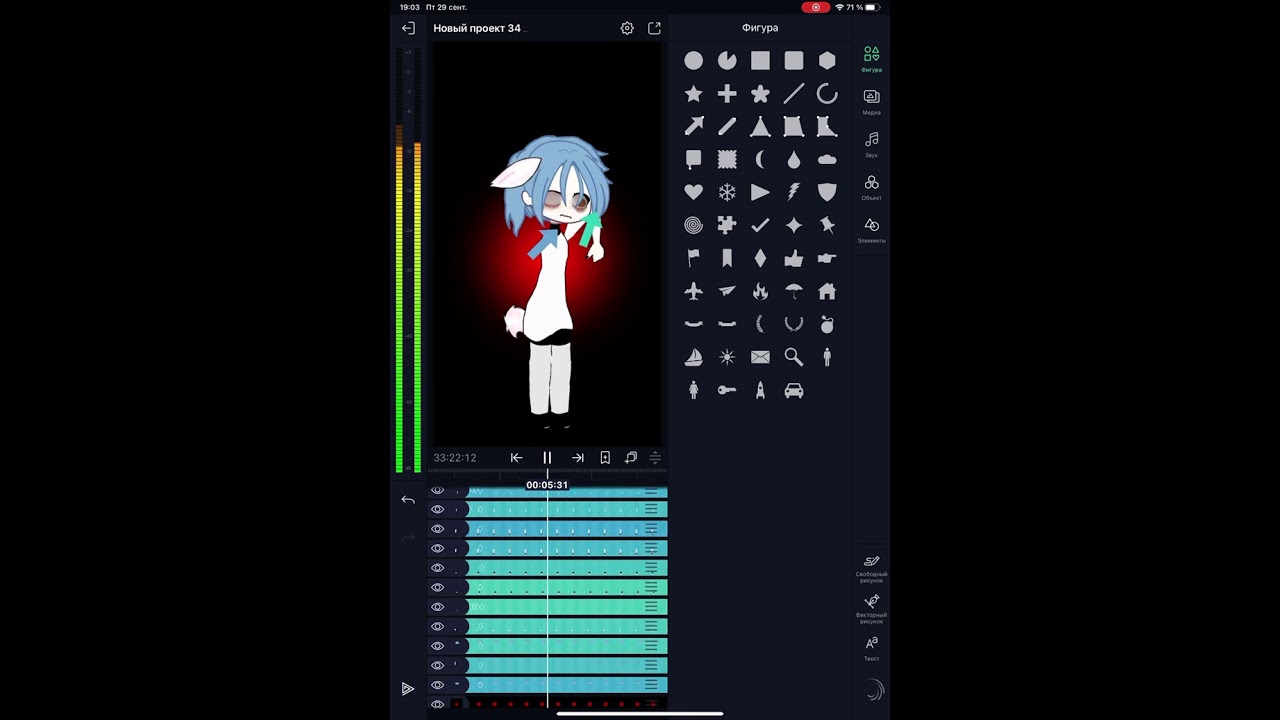Screen dimensions: 1280x720
Task: Exit project with back icon
Action: (x=408, y=28)
